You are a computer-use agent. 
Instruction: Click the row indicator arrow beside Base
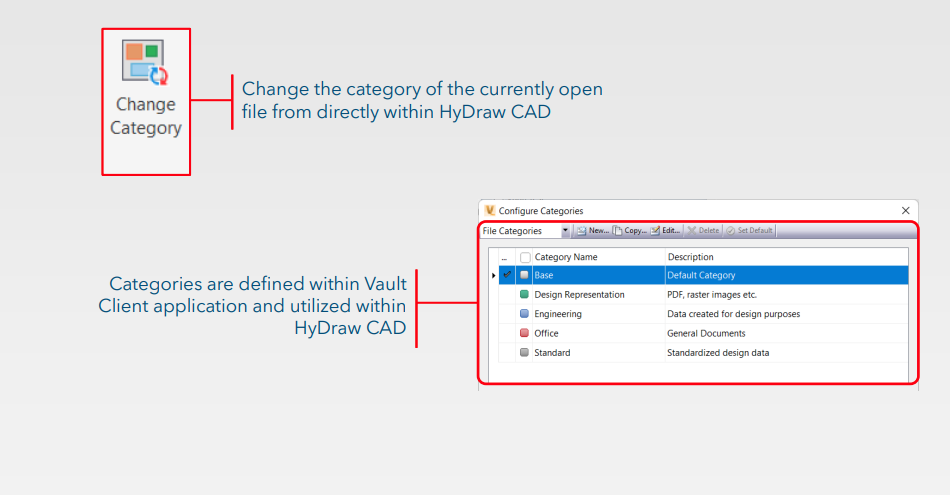tap(494, 276)
